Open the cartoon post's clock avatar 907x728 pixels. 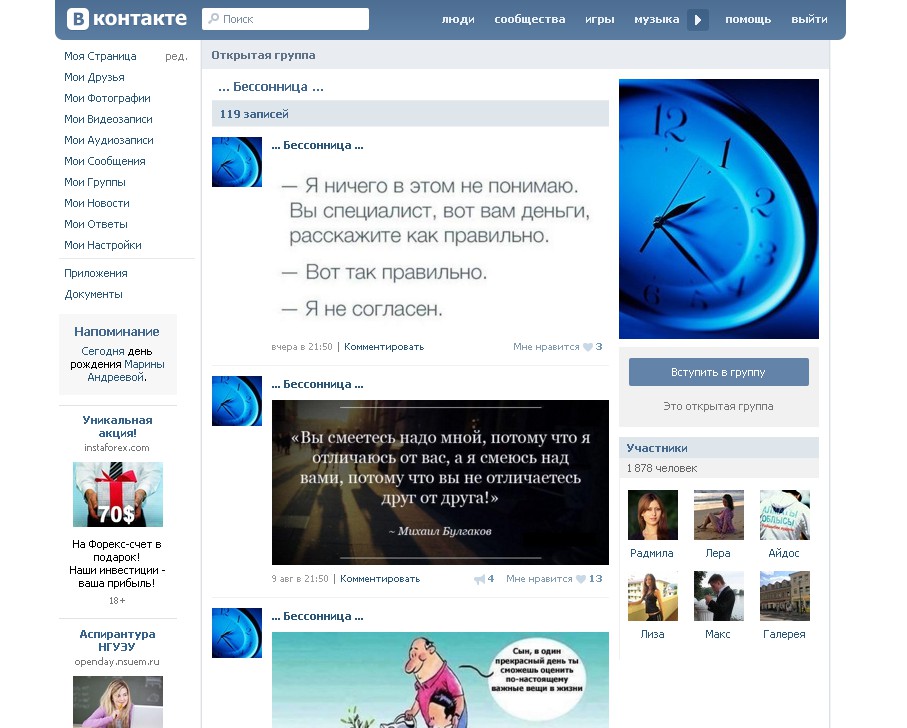237,633
